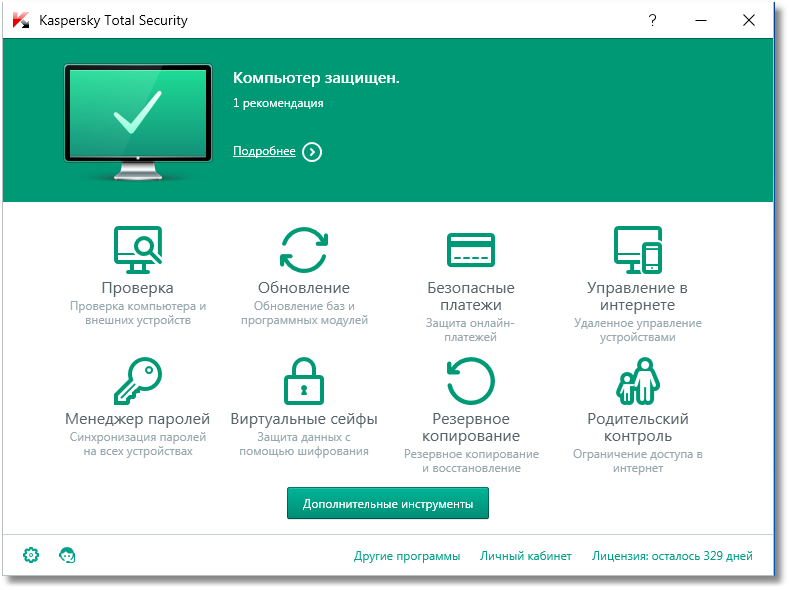
Task: Open the Проверка scan icon
Action: (x=137, y=250)
